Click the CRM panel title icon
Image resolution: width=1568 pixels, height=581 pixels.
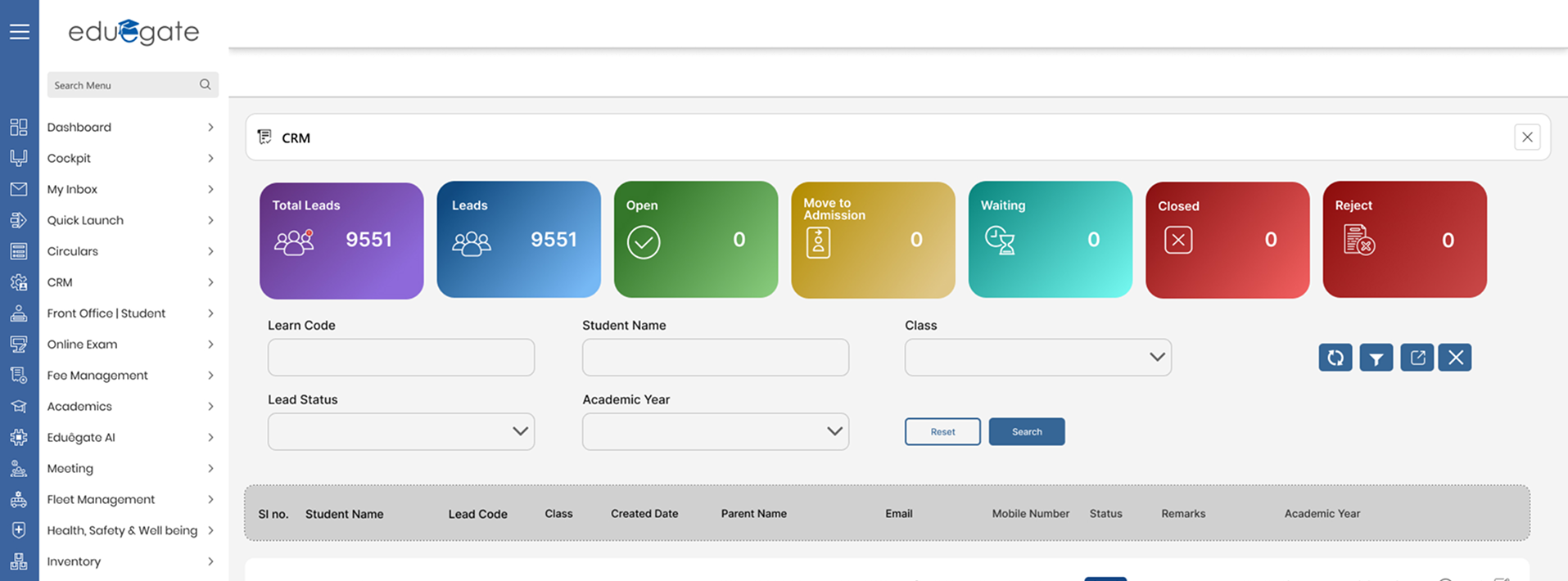pos(264,137)
